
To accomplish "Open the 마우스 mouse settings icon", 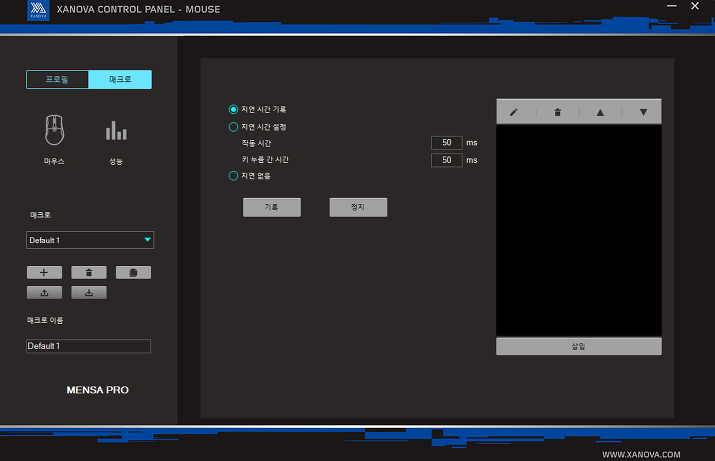I will (54, 130).
